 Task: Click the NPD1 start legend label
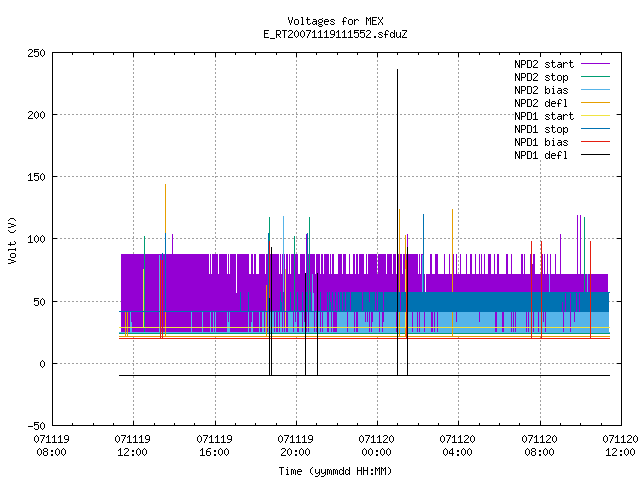pos(544,116)
